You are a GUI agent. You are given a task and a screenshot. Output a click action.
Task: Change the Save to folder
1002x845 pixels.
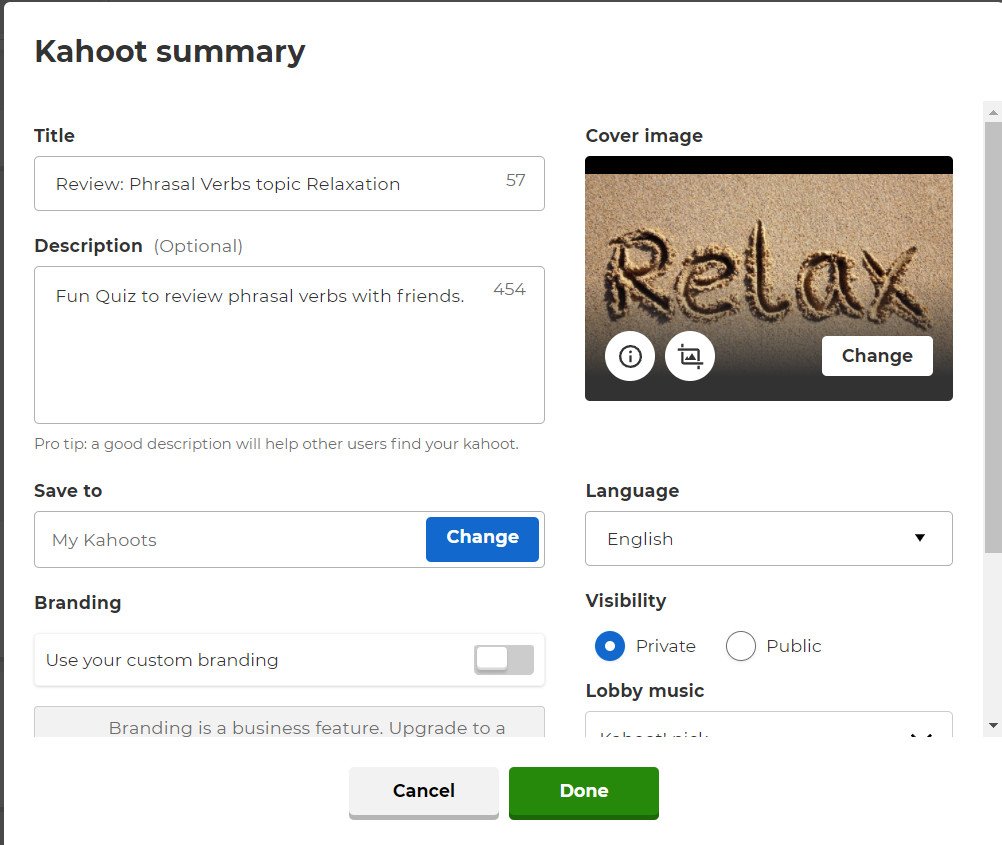[x=482, y=539]
